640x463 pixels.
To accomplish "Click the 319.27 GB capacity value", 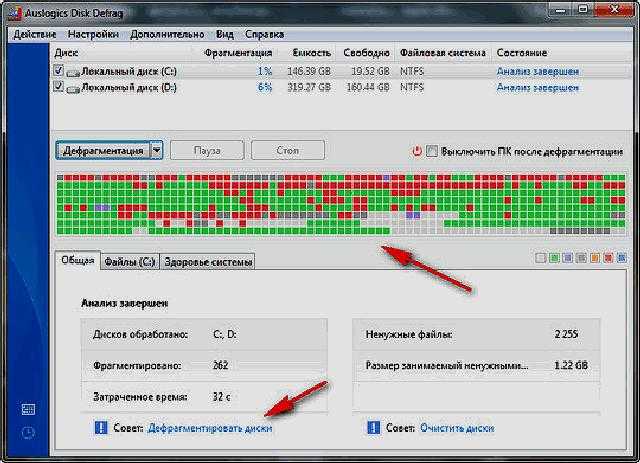I will (x=309, y=87).
